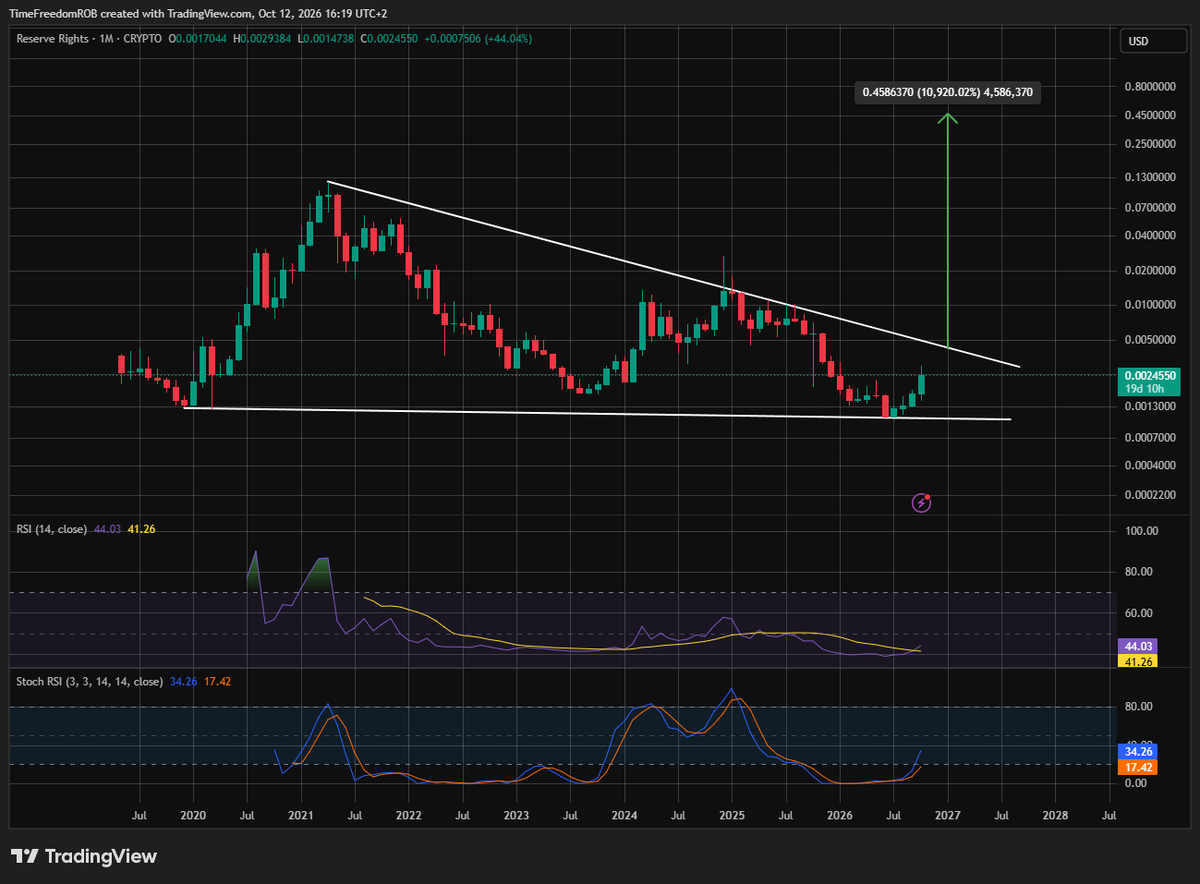Click the 0.0007000 price scale label
1200x884 pixels.
(1148, 438)
